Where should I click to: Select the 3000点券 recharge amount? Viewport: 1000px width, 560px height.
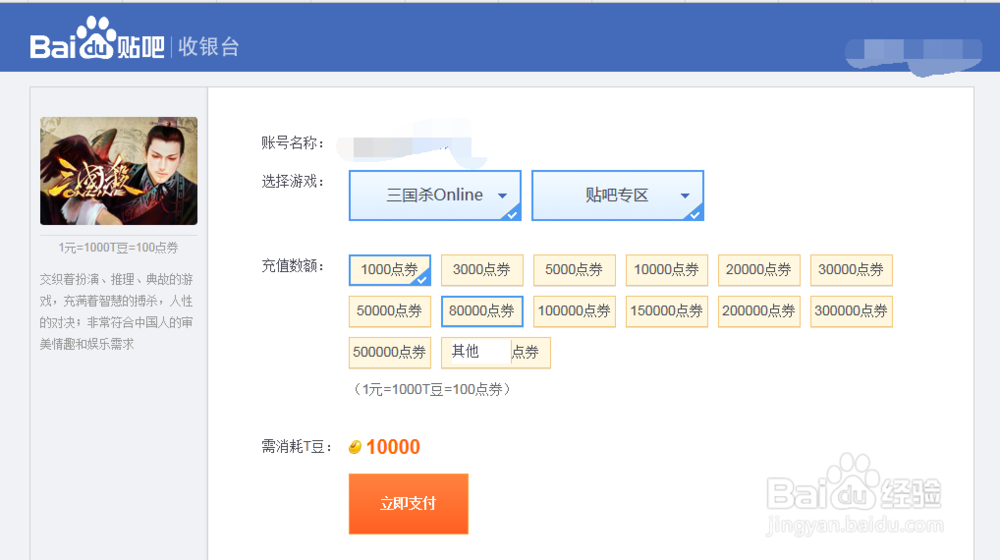(x=482, y=270)
